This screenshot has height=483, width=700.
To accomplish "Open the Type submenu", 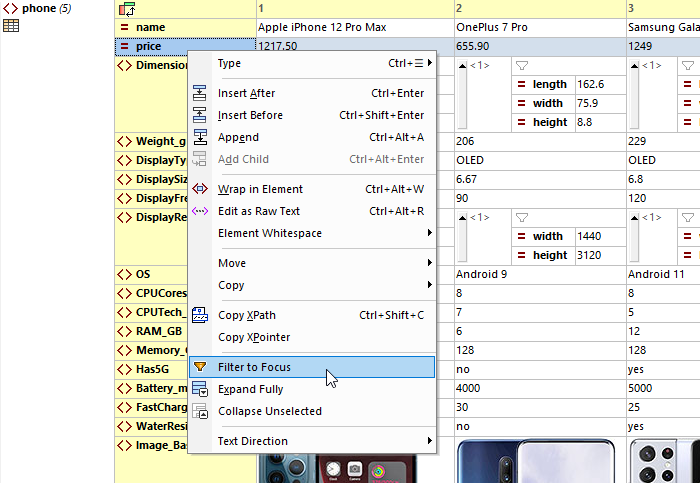I will click(x=312, y=63).
